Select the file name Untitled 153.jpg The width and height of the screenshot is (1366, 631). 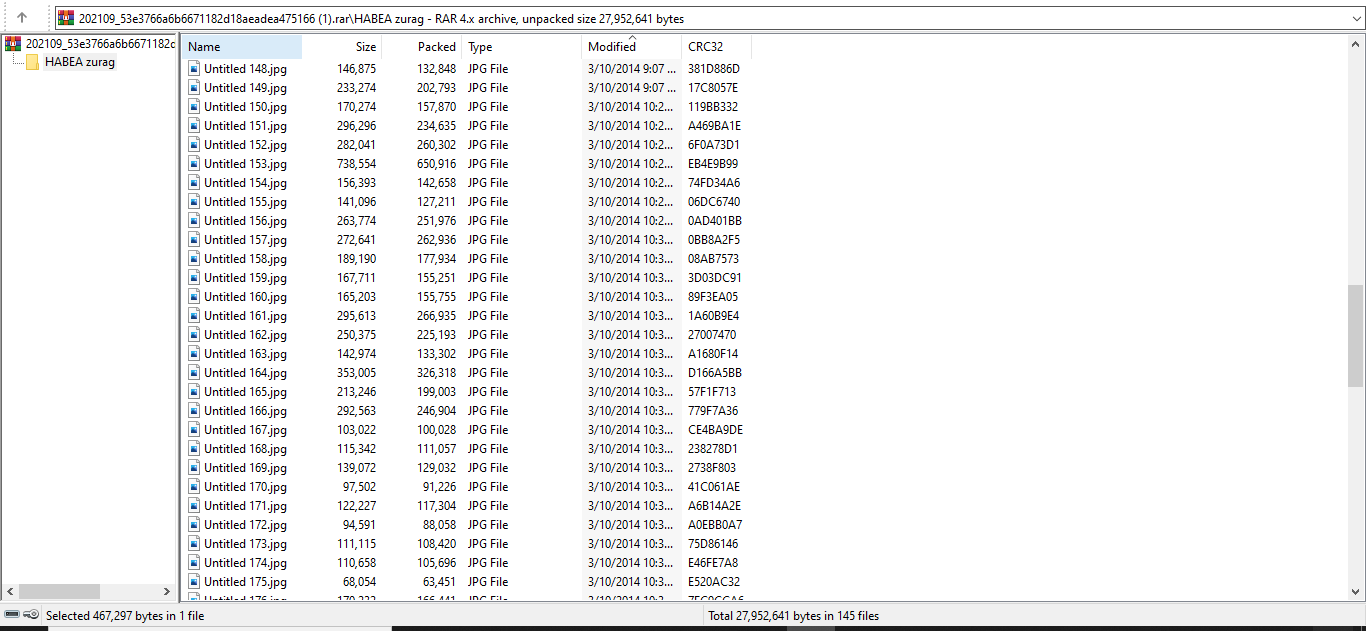pyautogui.click(x=245, y=164)
